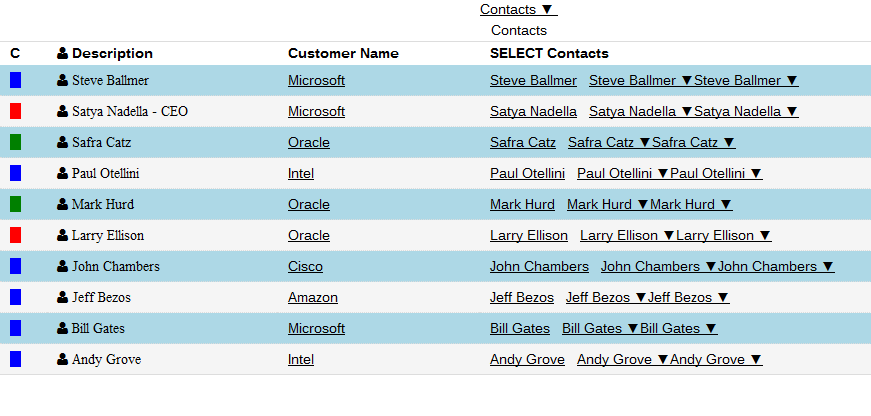This screenshot has width=871, height=416.
Task: Expand the second Bill Gates dropdown
Action: 679,328
